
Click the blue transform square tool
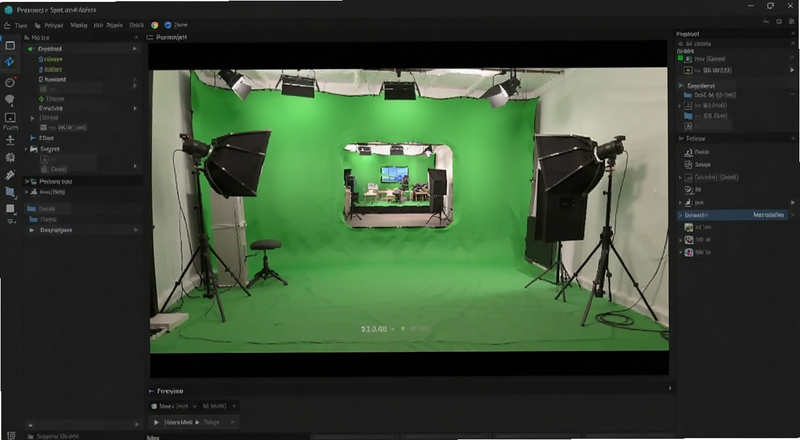coord(10,192)
